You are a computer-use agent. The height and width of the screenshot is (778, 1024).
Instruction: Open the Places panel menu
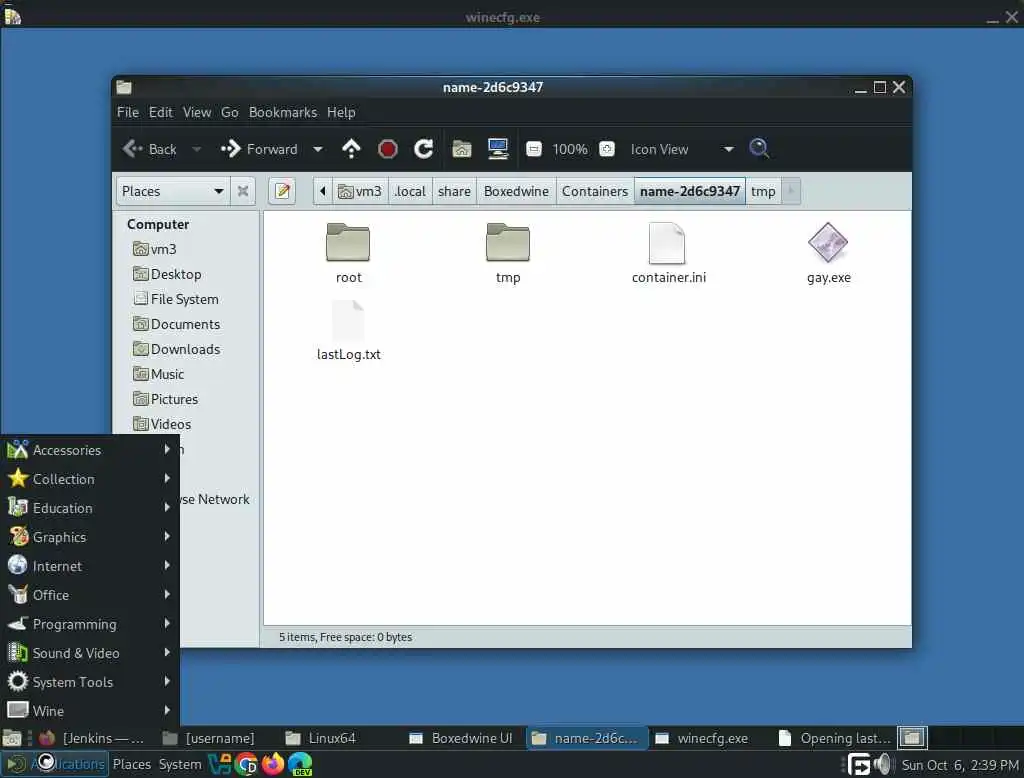(132, 764)
